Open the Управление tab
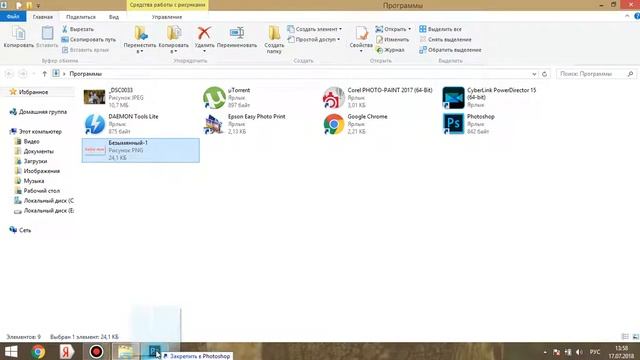Image resolution: width=640 pixels, height=360 pixels. tap(167, 17)
